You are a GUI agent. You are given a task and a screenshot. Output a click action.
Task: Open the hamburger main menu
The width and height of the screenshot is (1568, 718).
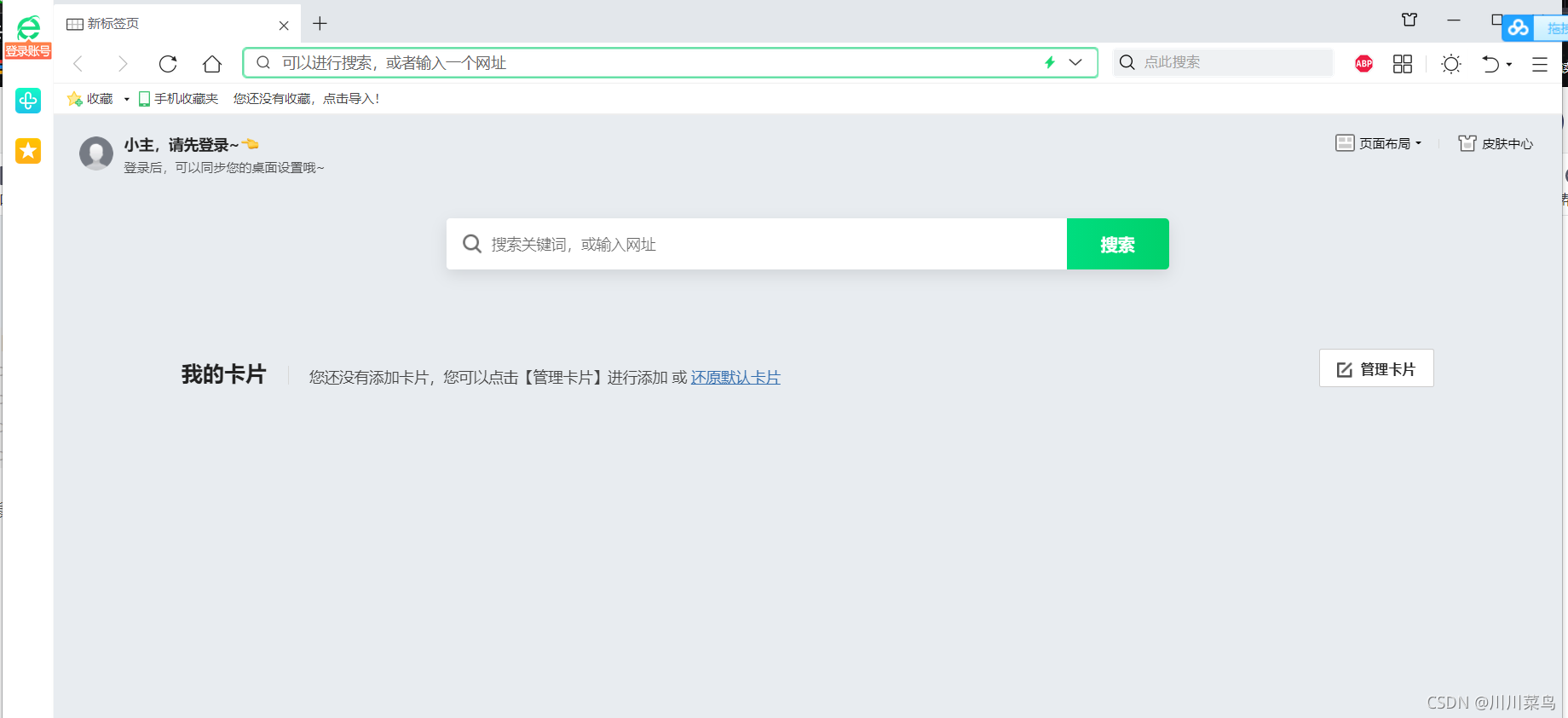tap(1540, 64)
